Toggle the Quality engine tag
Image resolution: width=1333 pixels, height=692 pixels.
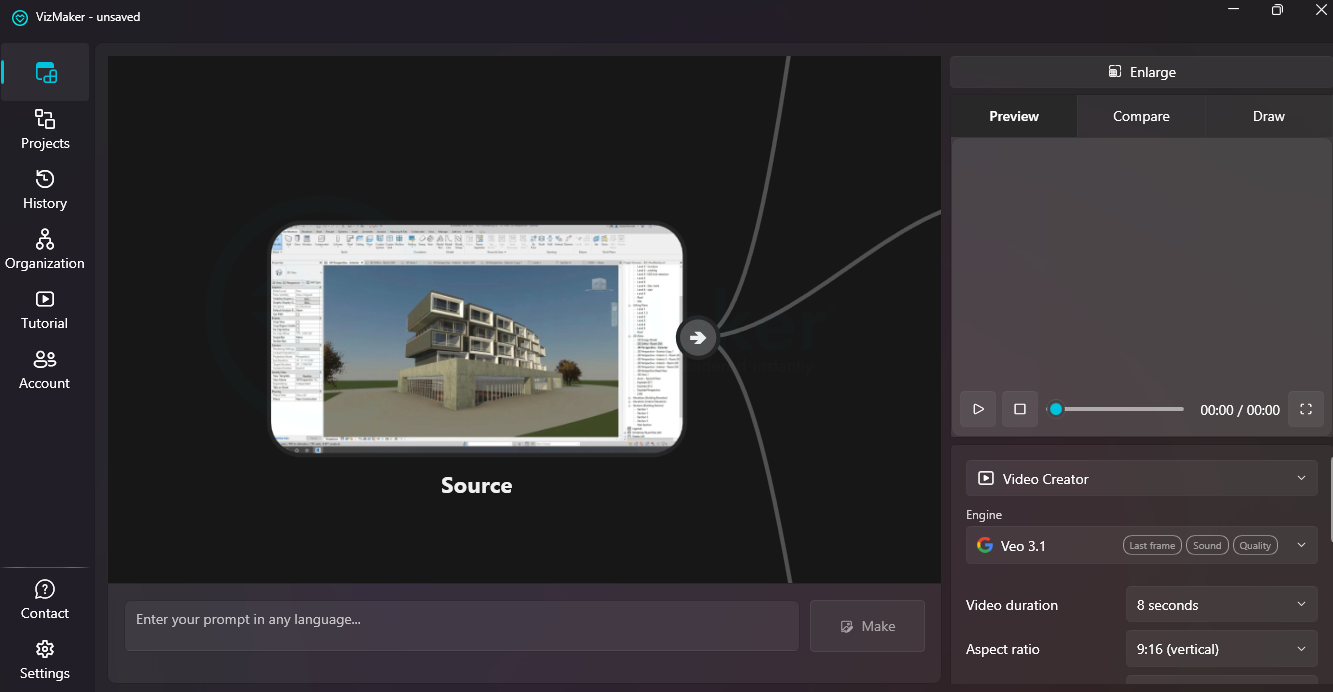(1254, 545)
